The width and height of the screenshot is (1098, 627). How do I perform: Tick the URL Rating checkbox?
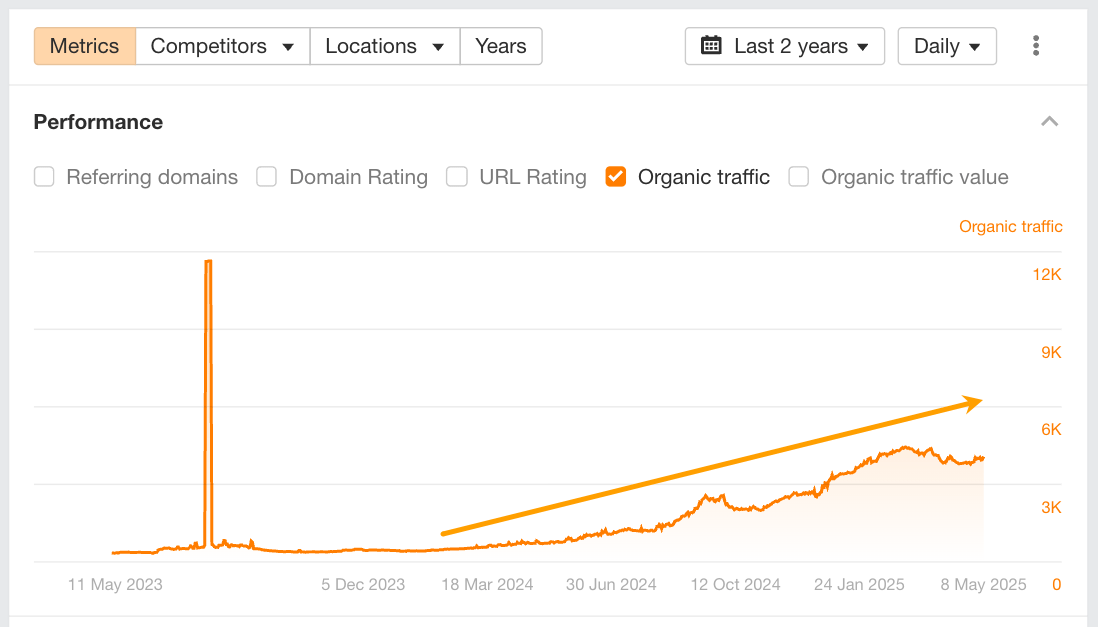click(456, 177)
